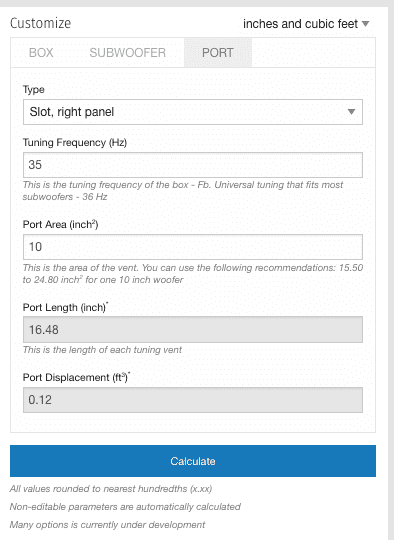This screenshot has width=394, height=540.
Task: Open the port Type dropdown
Action: point(193,112)
